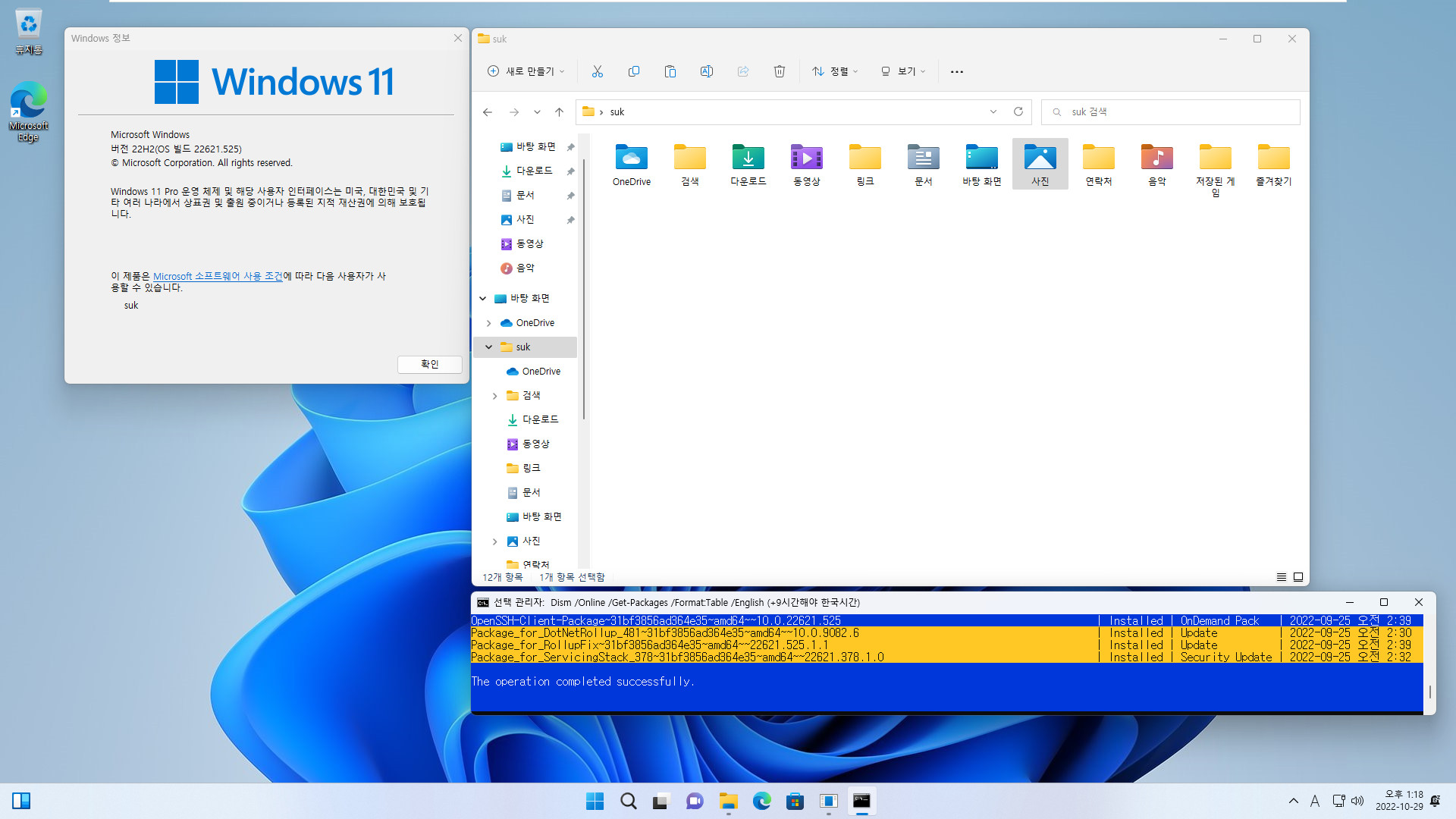Open recent locations dropdown chevron beside forward arrow
The image size is (1456, 819).
click(537, 112)
